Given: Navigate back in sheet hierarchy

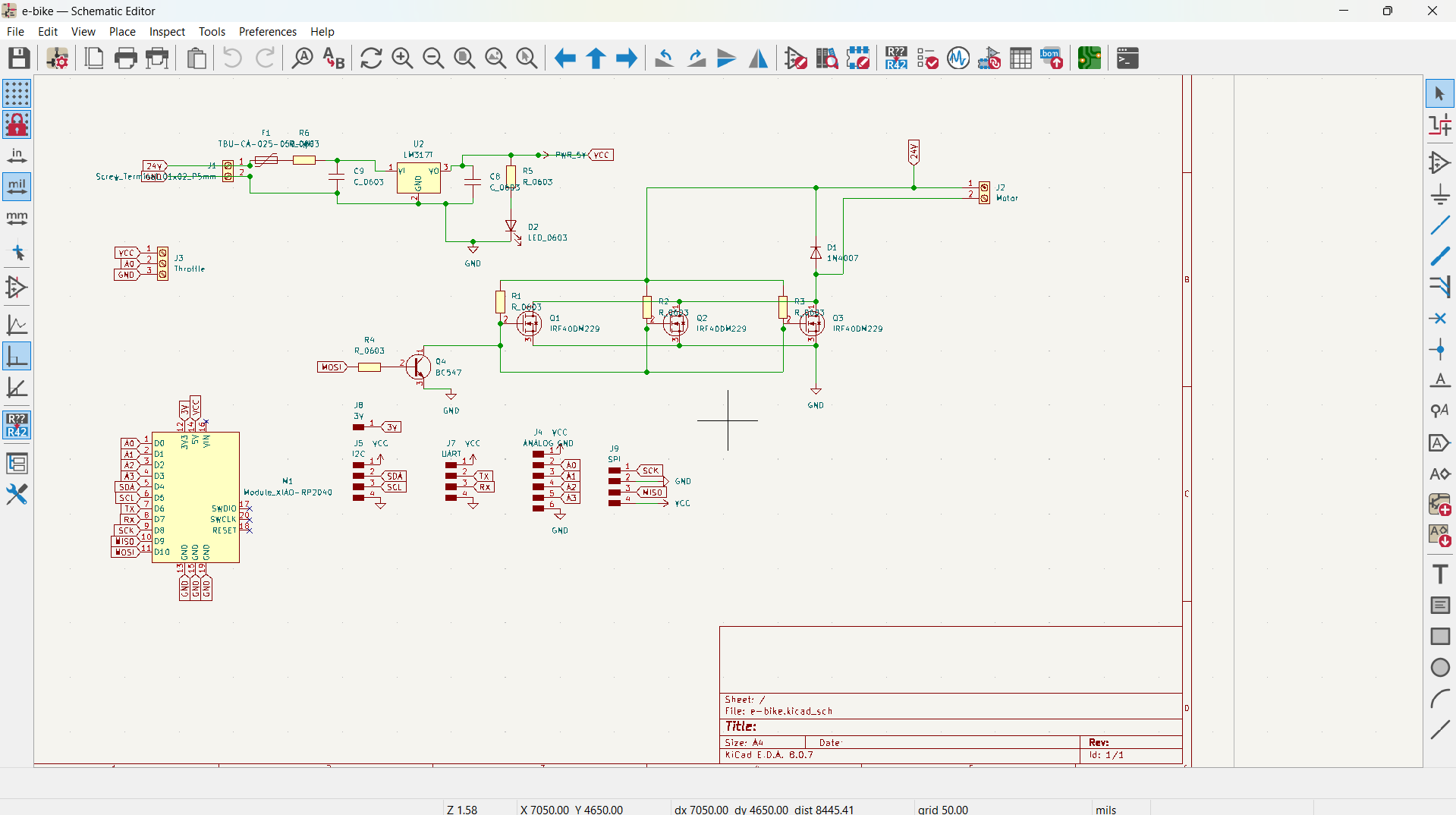Looking at the screenshot, I should pos(564,58).
